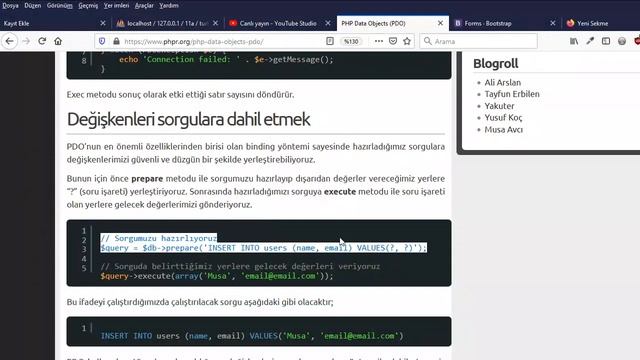640x360 pixels.
Task: Select the PHP Data Objects (PDO) tab
Action: click(393, 23)
